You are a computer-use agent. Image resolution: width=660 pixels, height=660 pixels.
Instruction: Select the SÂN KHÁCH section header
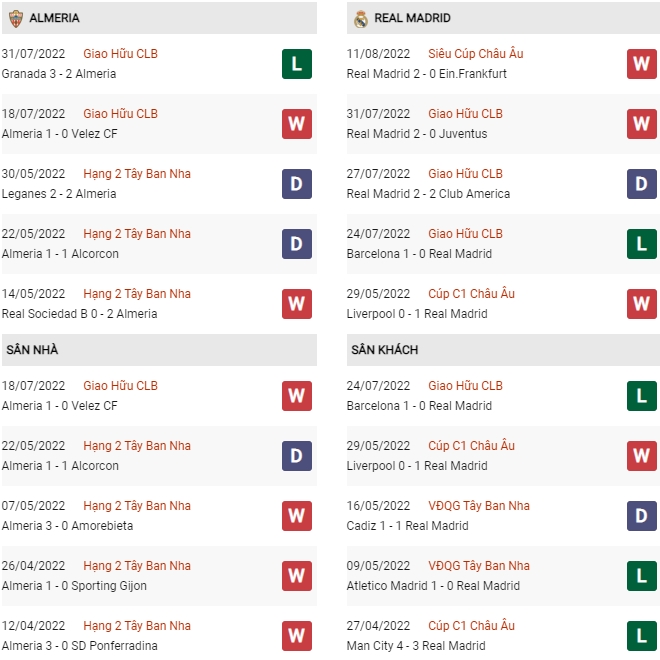point(503,350)
